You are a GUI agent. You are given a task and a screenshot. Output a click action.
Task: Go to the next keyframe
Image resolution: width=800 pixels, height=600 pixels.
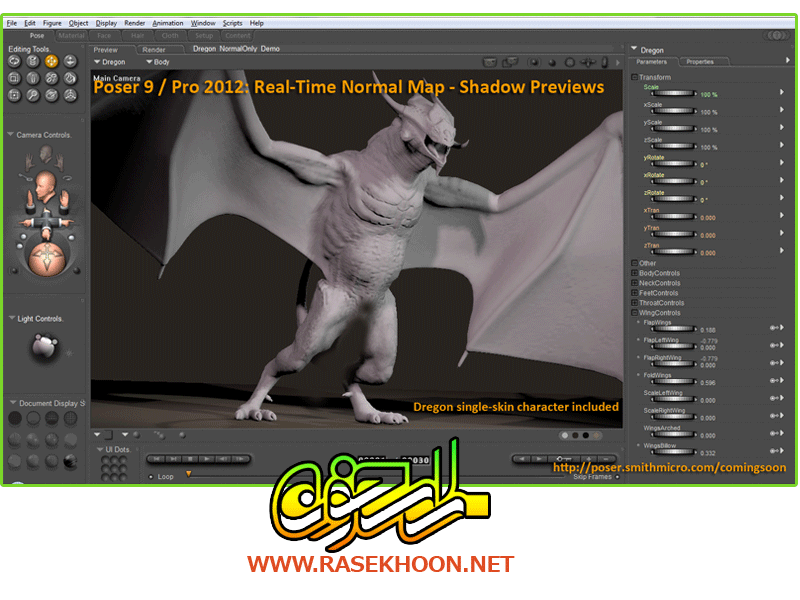(538, 459)
